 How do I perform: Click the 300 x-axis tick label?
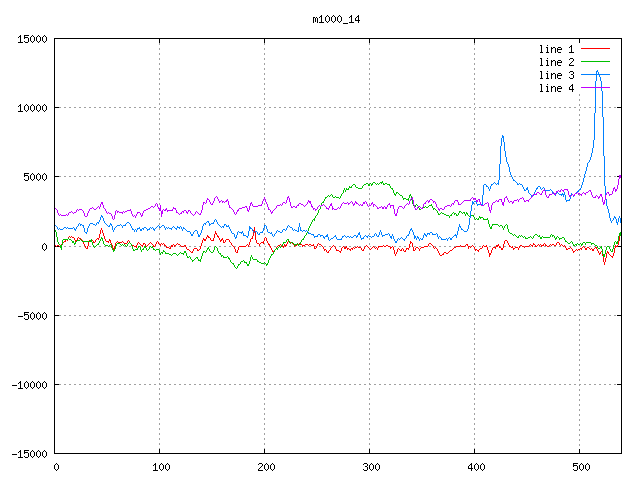370,467
